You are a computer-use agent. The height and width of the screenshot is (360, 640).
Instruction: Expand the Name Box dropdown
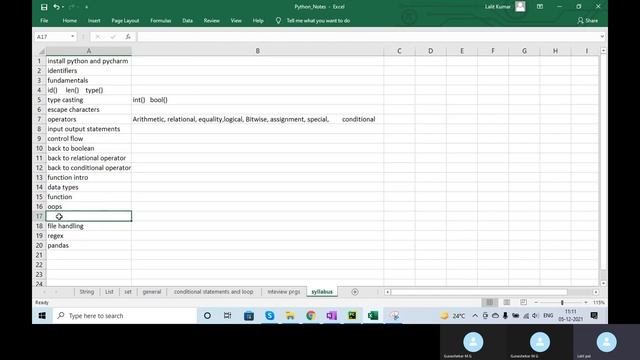point(72,37)
